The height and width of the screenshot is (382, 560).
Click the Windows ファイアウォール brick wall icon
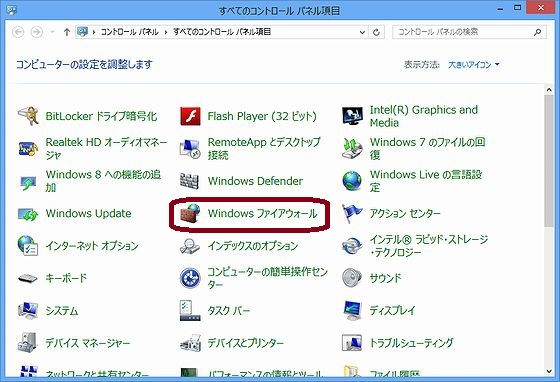190,213
